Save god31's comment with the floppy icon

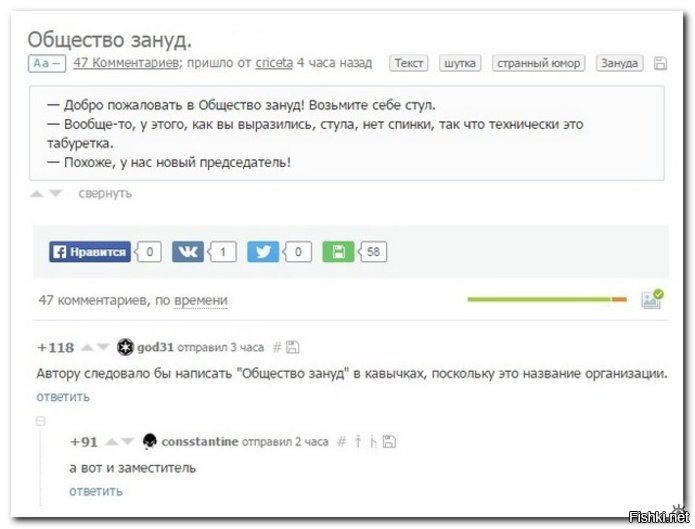(x=293, y=348)
